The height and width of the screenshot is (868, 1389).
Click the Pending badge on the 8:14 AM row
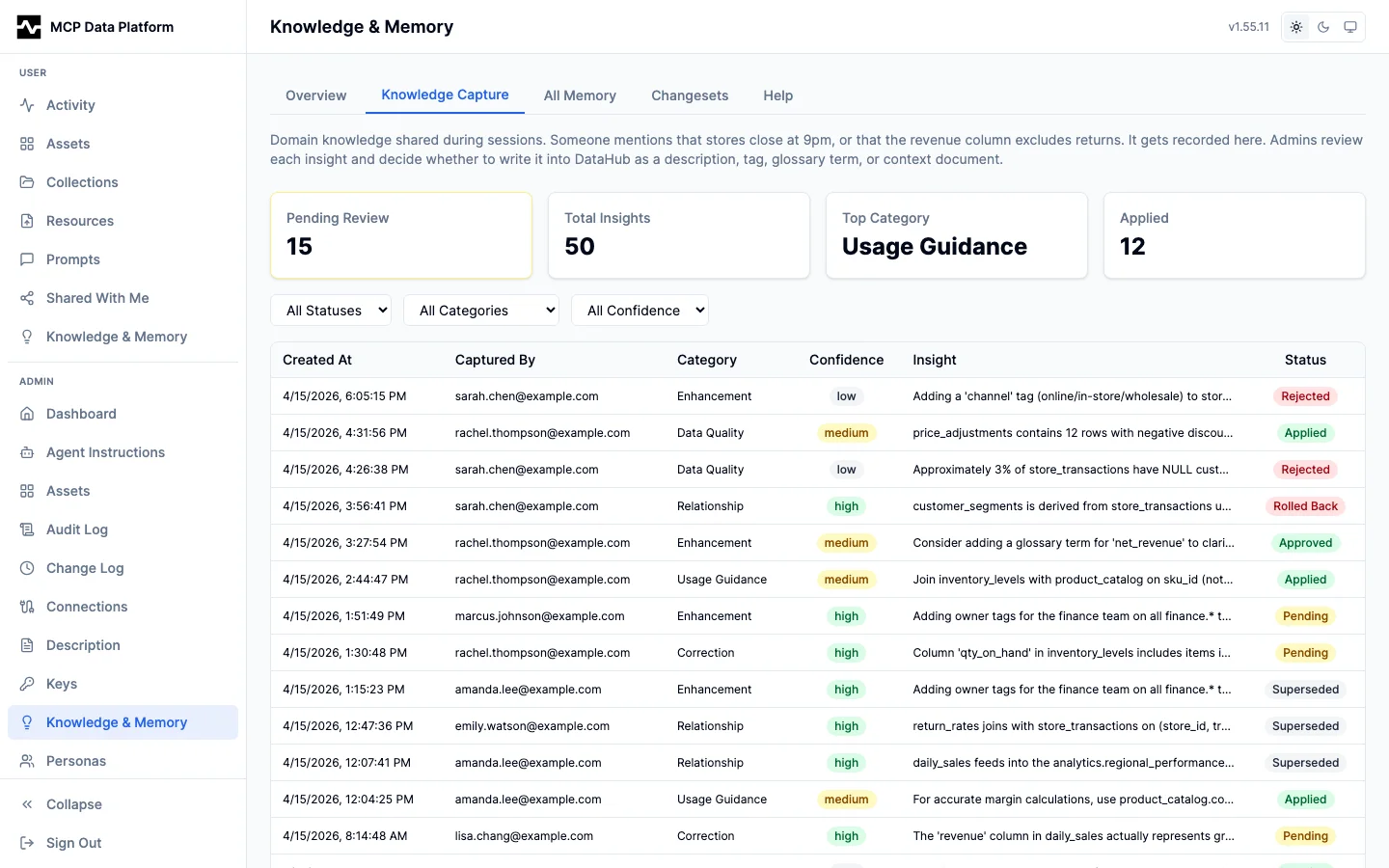1306,836
